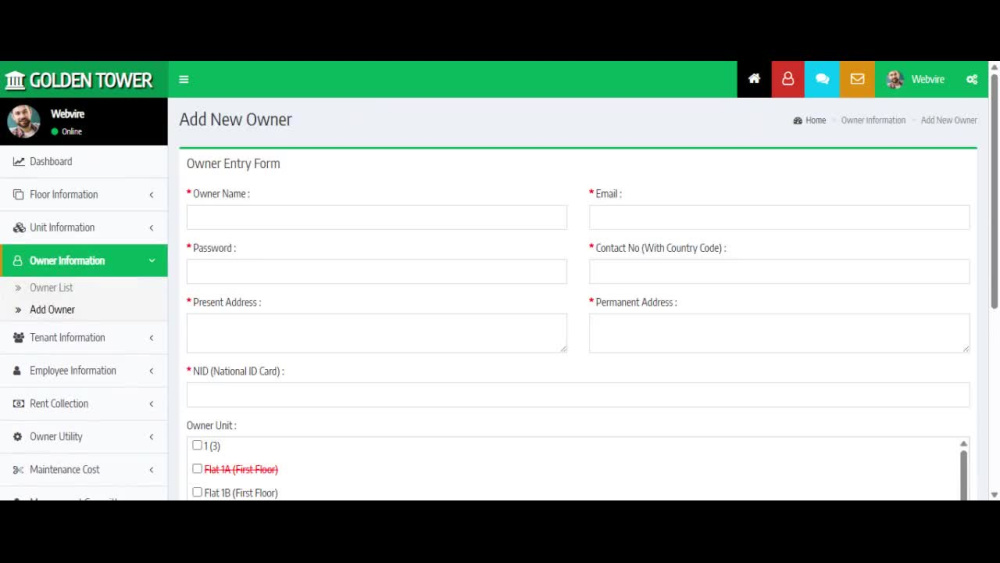Click the Maintenance Cost scissors icon
This screenshot has height=563, width=1000.
pos(18,470)
